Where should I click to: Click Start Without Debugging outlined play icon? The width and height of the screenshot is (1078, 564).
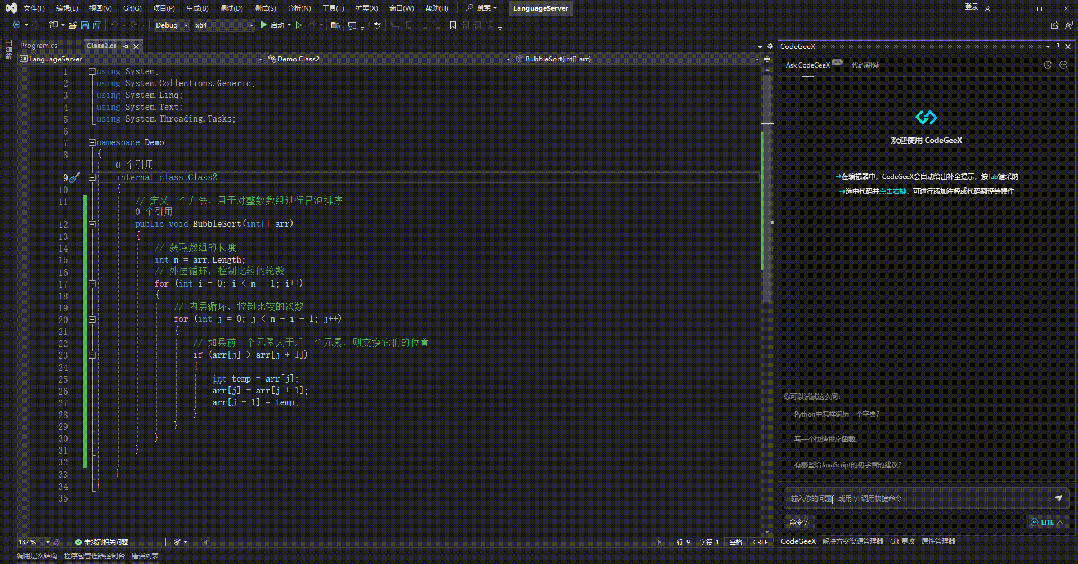point(299,25)
